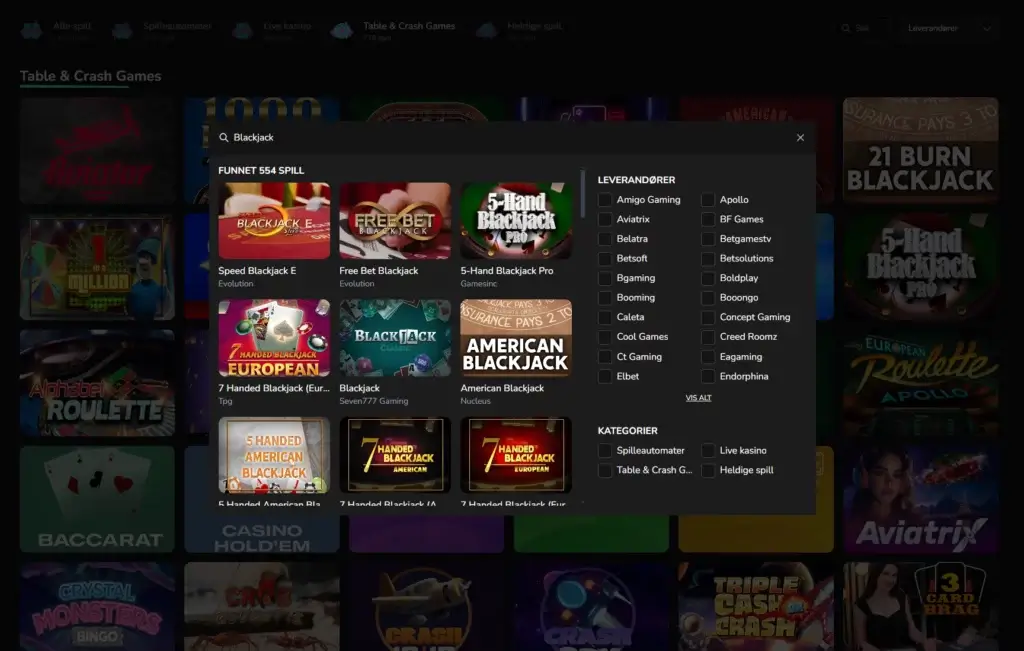Check the Endorphina provider checkbox
1024x651 pixels.
tap(708, 377)
